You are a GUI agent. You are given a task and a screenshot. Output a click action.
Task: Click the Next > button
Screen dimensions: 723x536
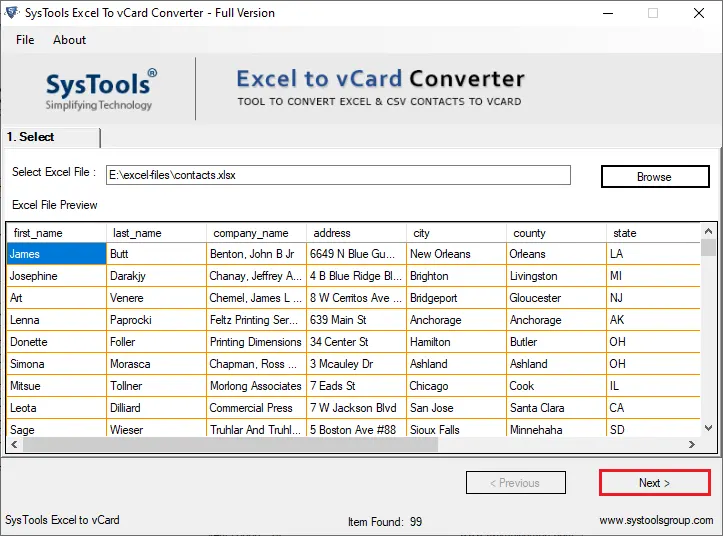[x=655, y=482]
